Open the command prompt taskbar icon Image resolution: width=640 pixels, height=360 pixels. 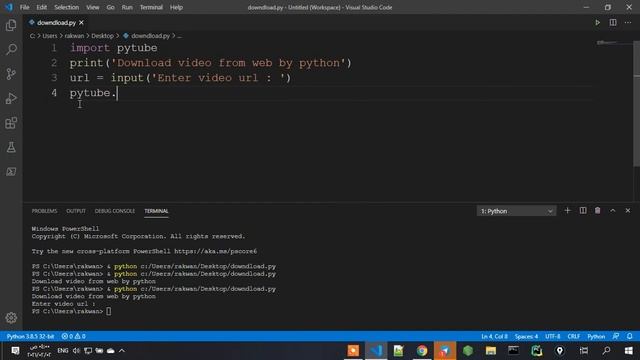513,351
